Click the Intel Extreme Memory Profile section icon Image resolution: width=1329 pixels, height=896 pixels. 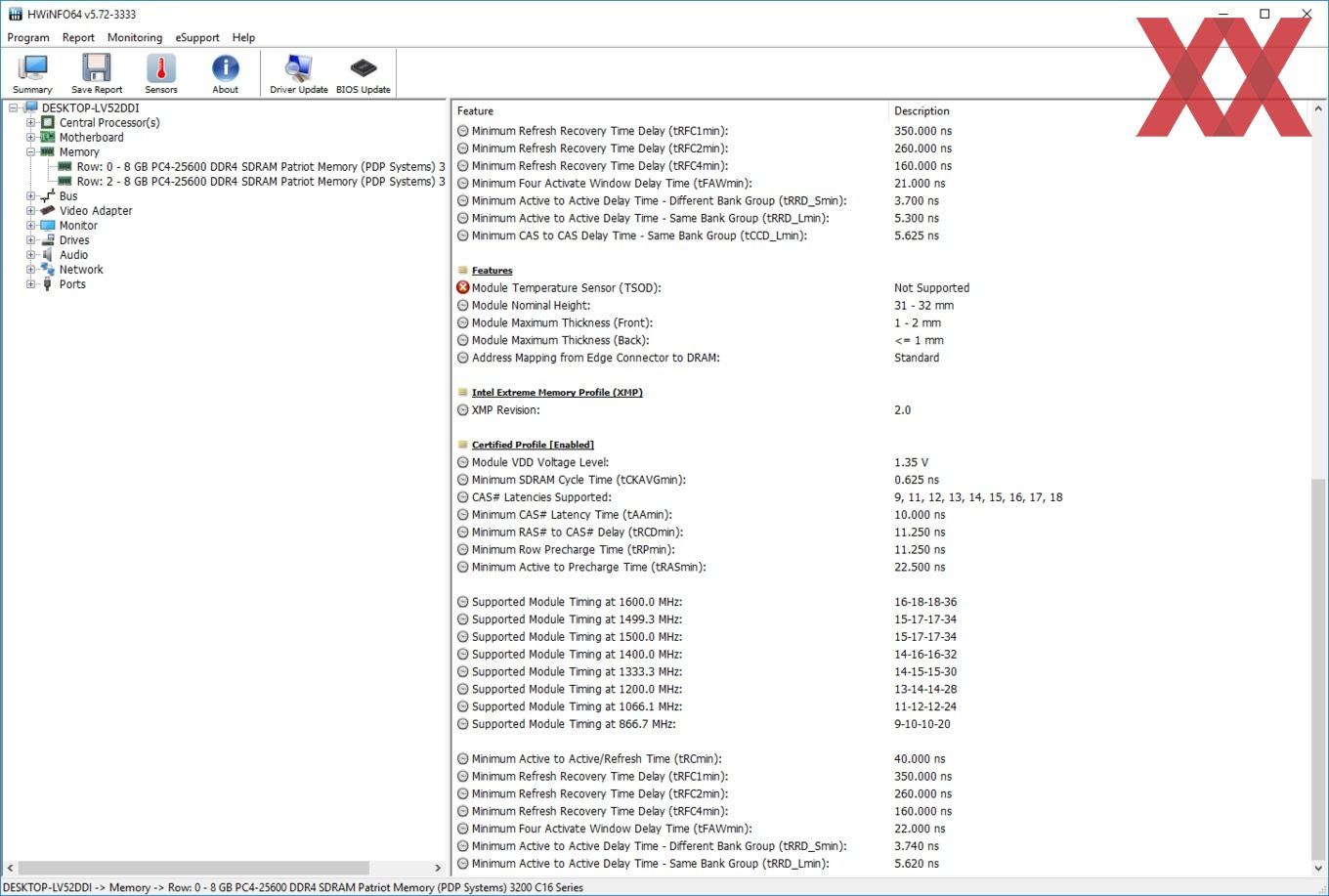tap(463, 392)
